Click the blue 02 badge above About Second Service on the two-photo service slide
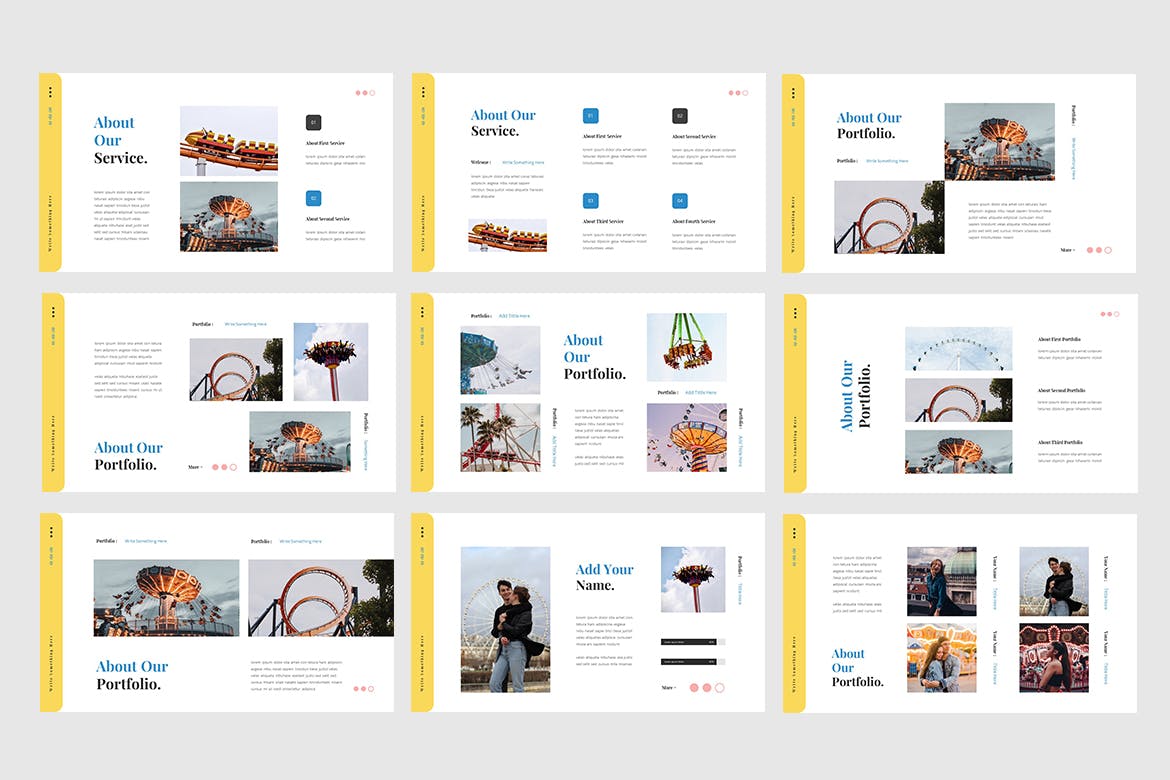 click(313, 198)
